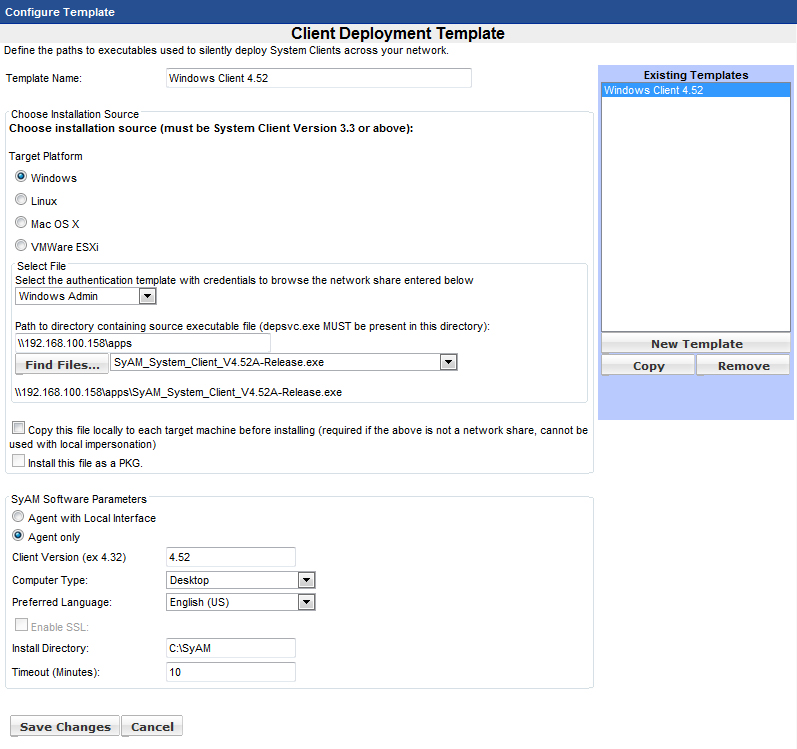
Task: Click the Copy template button
Action: point(648,366)
